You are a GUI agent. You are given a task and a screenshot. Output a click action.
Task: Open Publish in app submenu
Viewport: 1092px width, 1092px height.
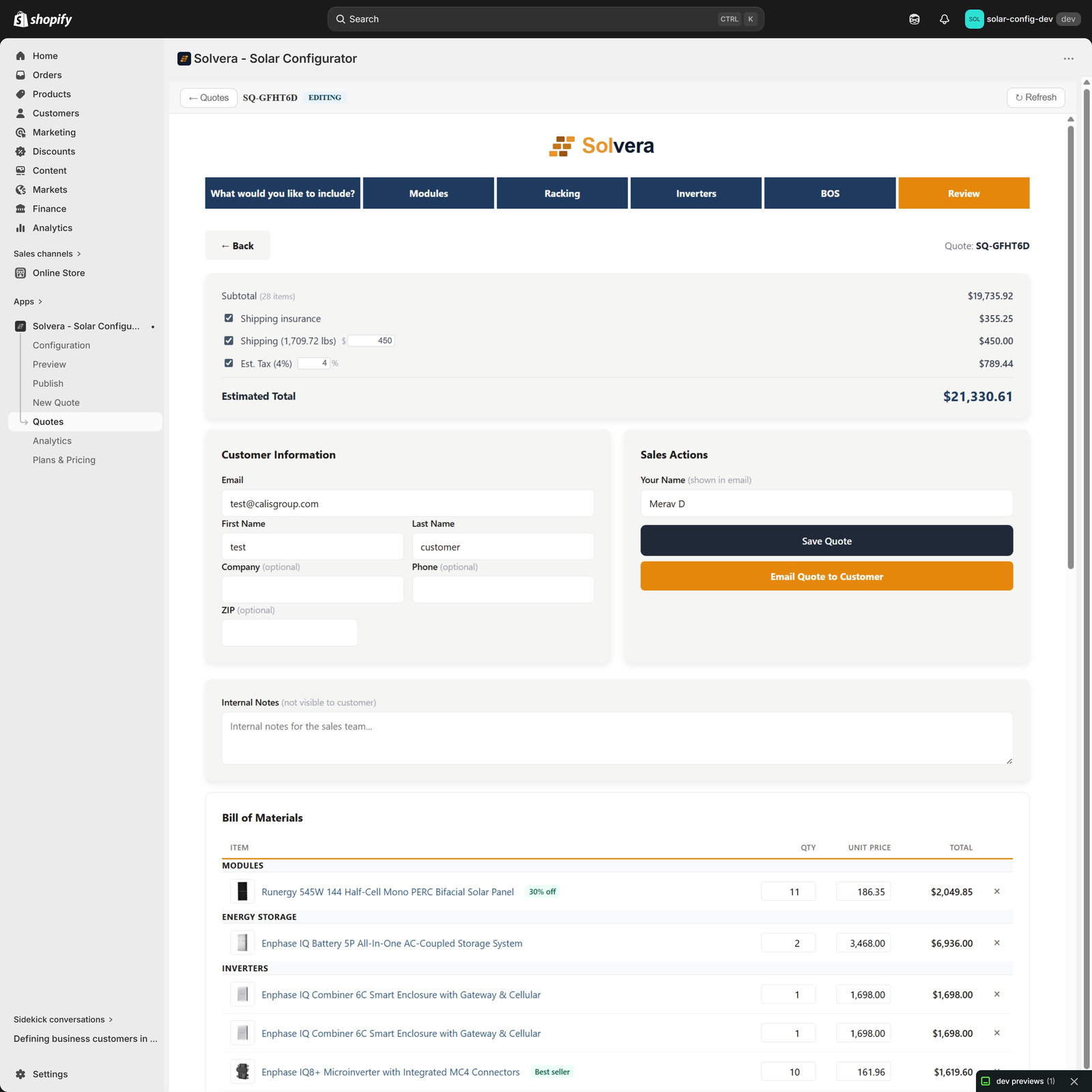48,384
